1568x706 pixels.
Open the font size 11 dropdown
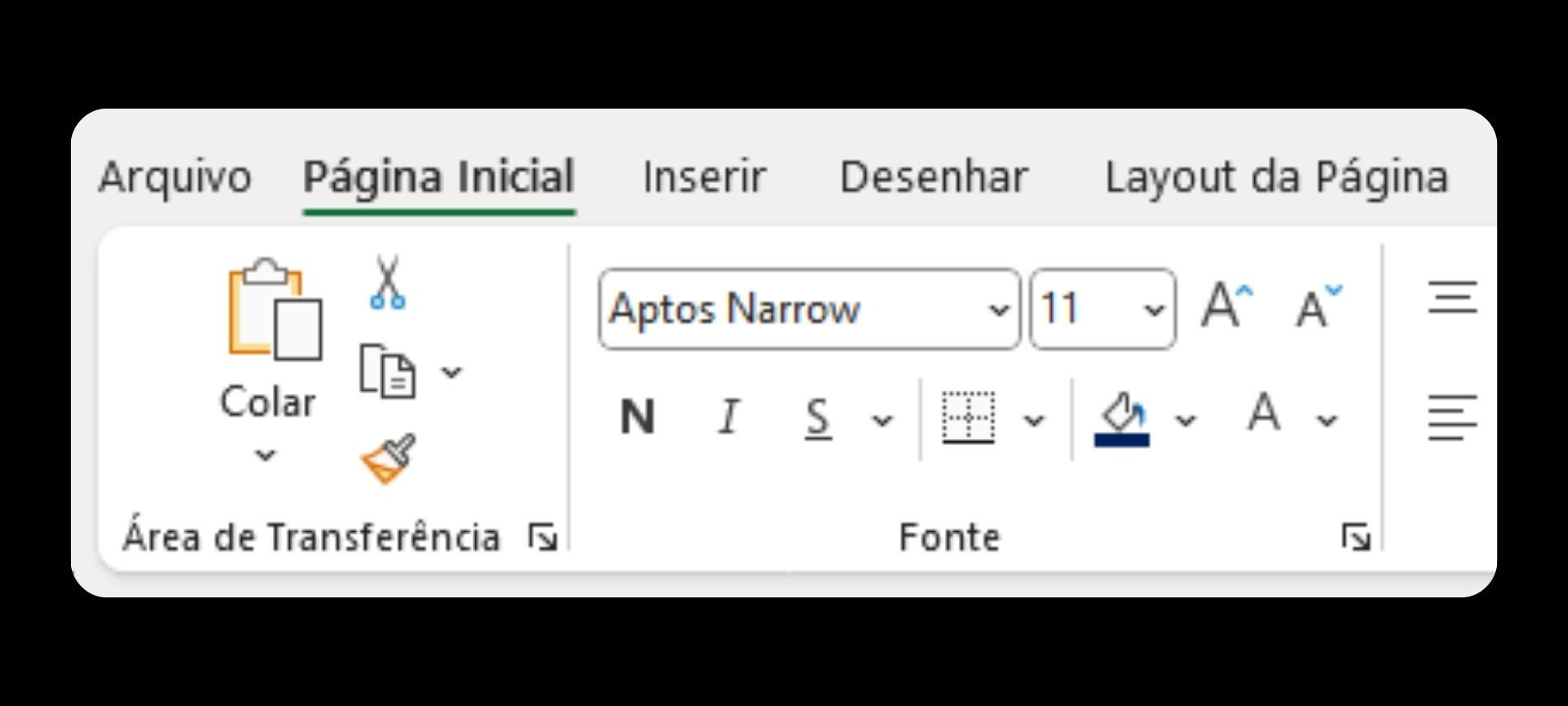[1153, 310]
